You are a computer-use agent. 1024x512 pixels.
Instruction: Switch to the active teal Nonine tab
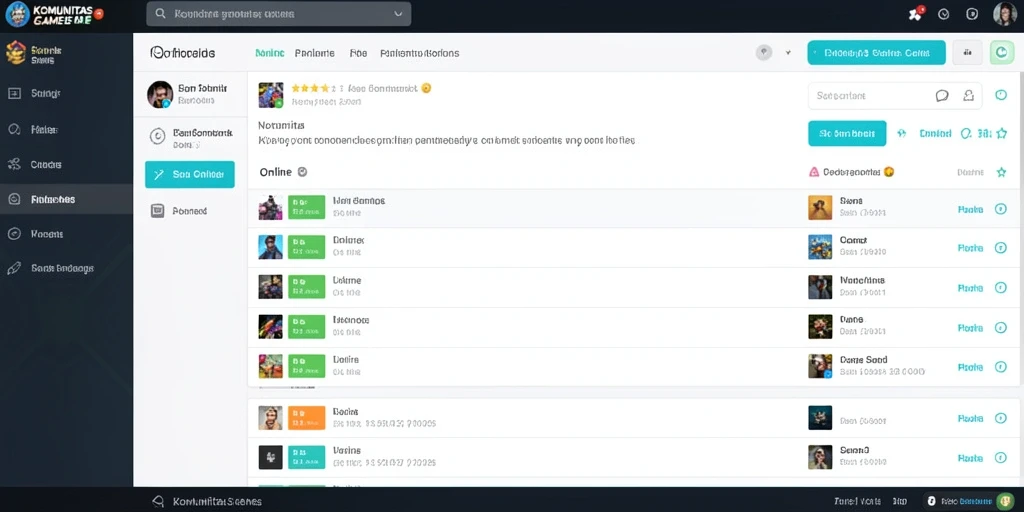270,53
